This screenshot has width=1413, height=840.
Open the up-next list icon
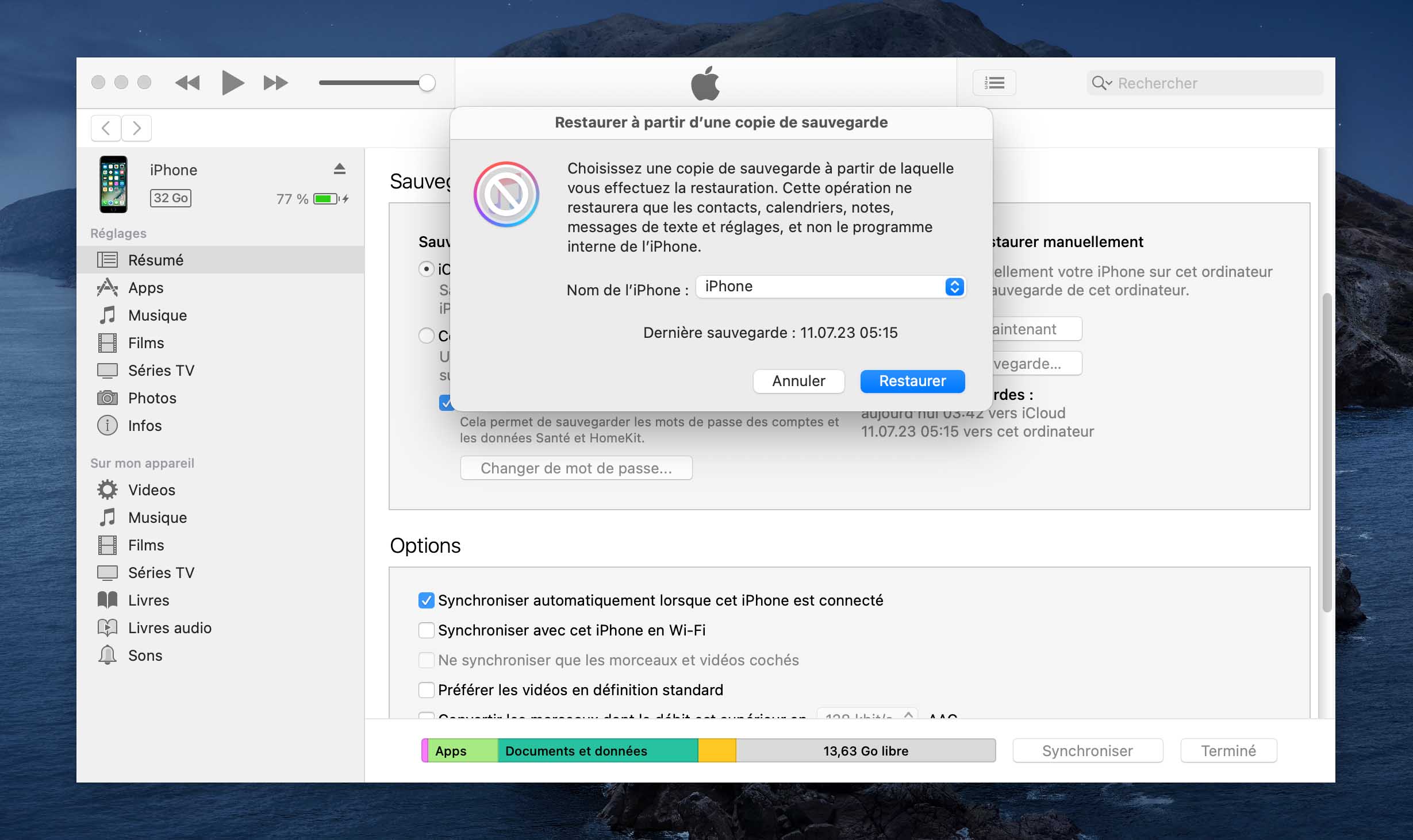click(994, 83)
